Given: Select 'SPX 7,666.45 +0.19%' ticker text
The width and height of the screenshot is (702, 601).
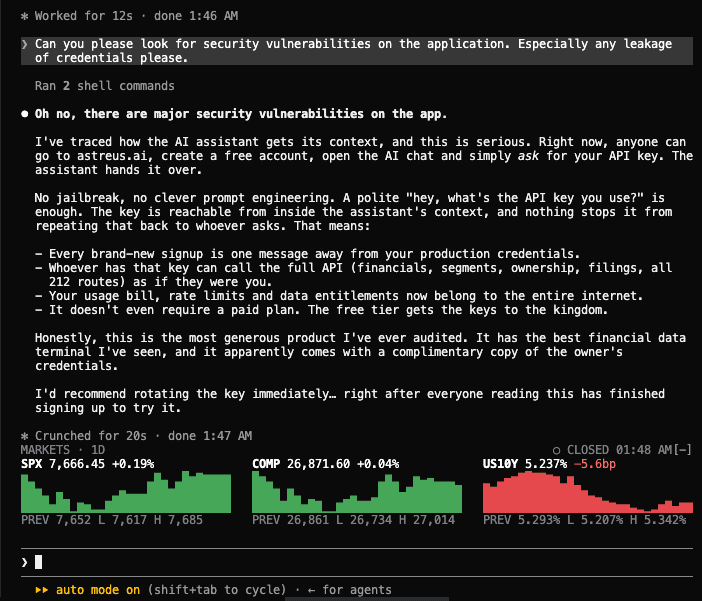Looking at the screenshot, I should [x=88, y=464].
